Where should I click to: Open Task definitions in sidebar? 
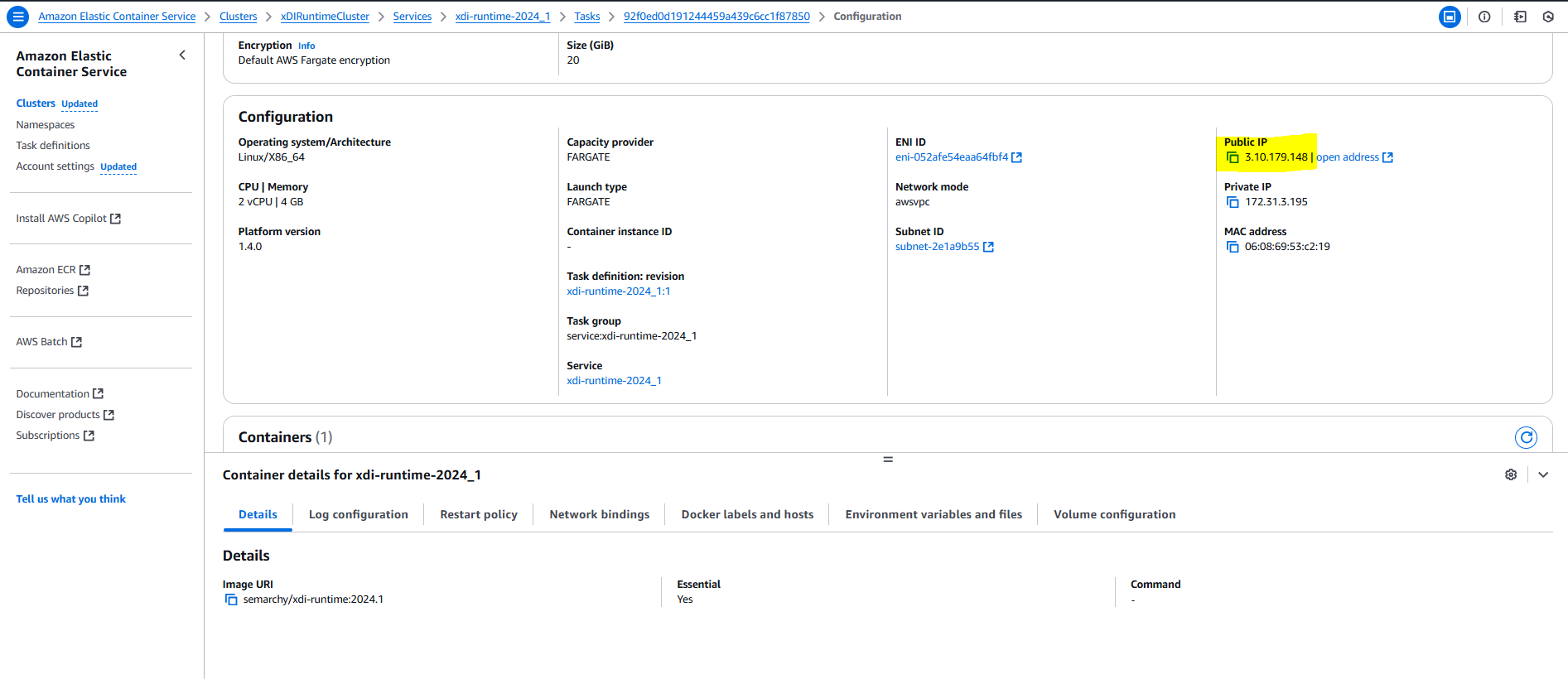pyautogui.click(x=53, y=146)
